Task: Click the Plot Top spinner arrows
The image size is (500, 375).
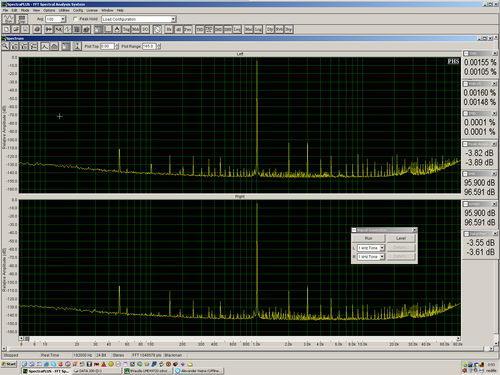Action: 117,46
